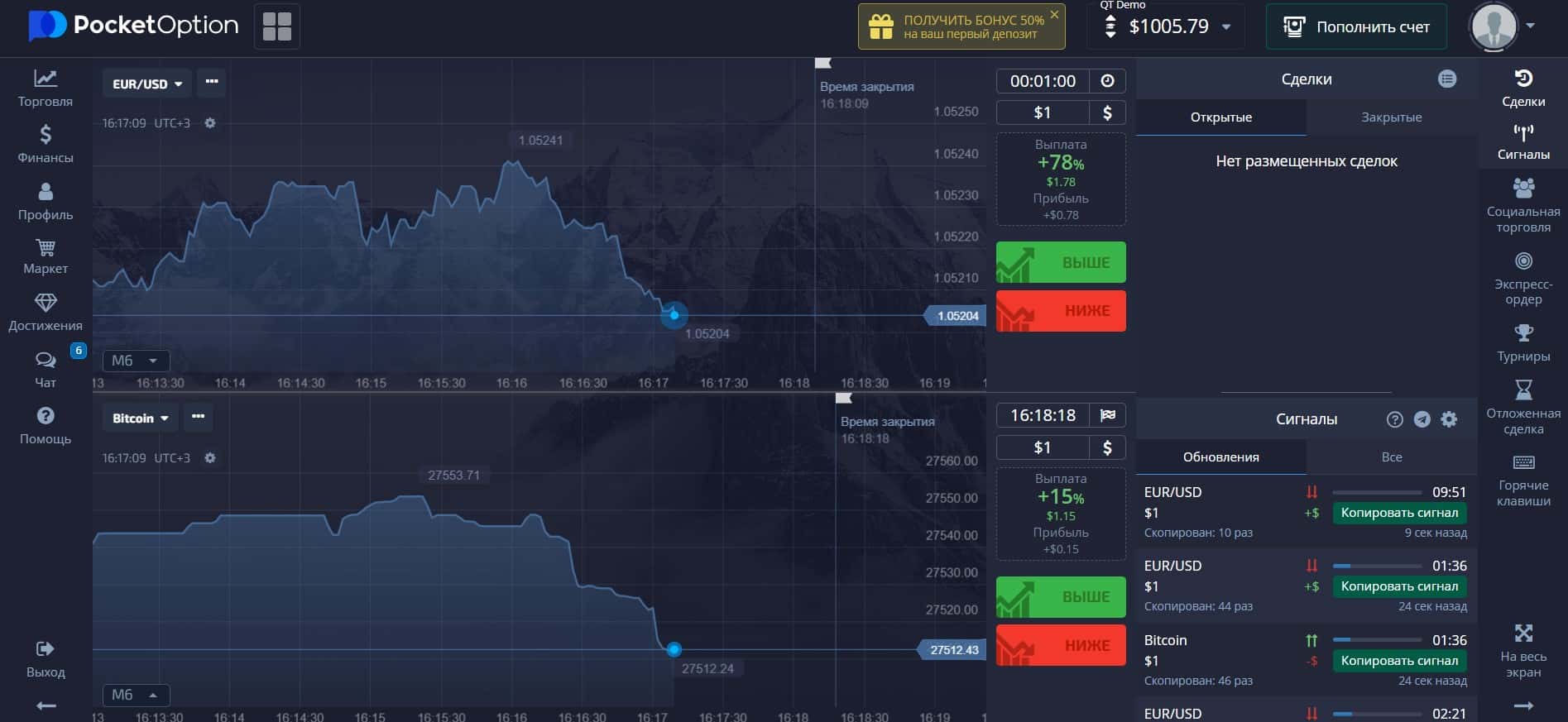The image size is (1568, 722).
Task: Select Все signals tab
Action: pyautogui.click(x=1392, y=457)
